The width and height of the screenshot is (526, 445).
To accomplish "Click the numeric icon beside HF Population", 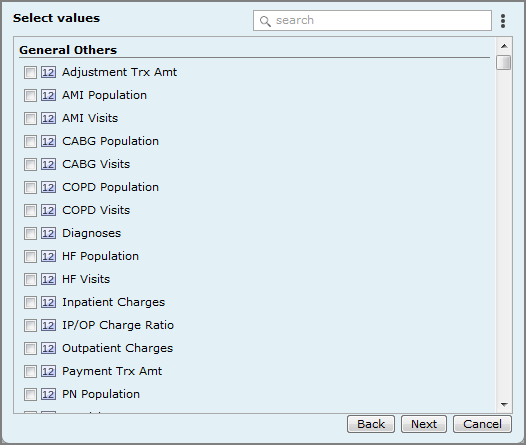I will click(48, 257).
